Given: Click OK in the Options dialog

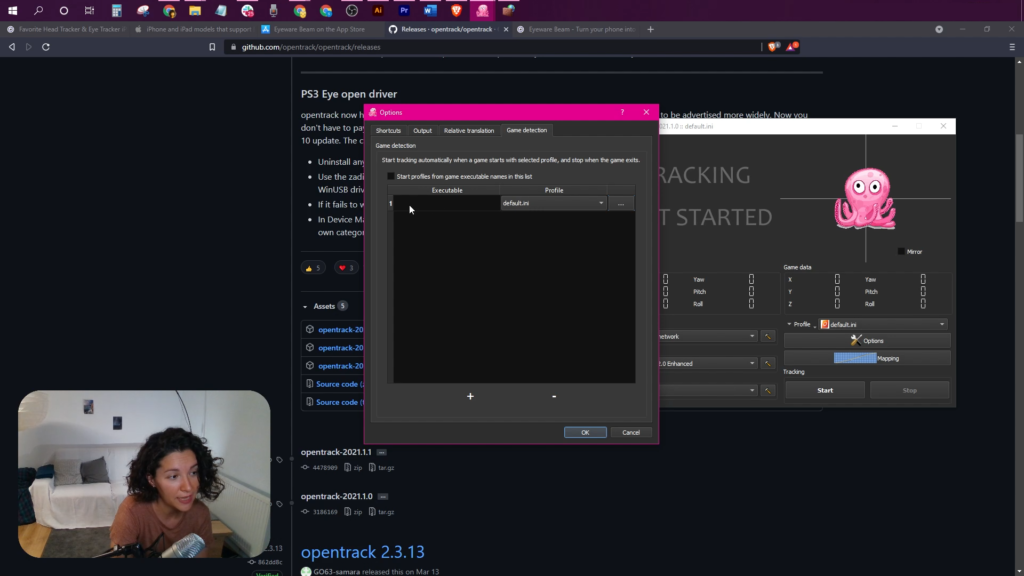Looking at the screenshot, I should coord(585,432).
